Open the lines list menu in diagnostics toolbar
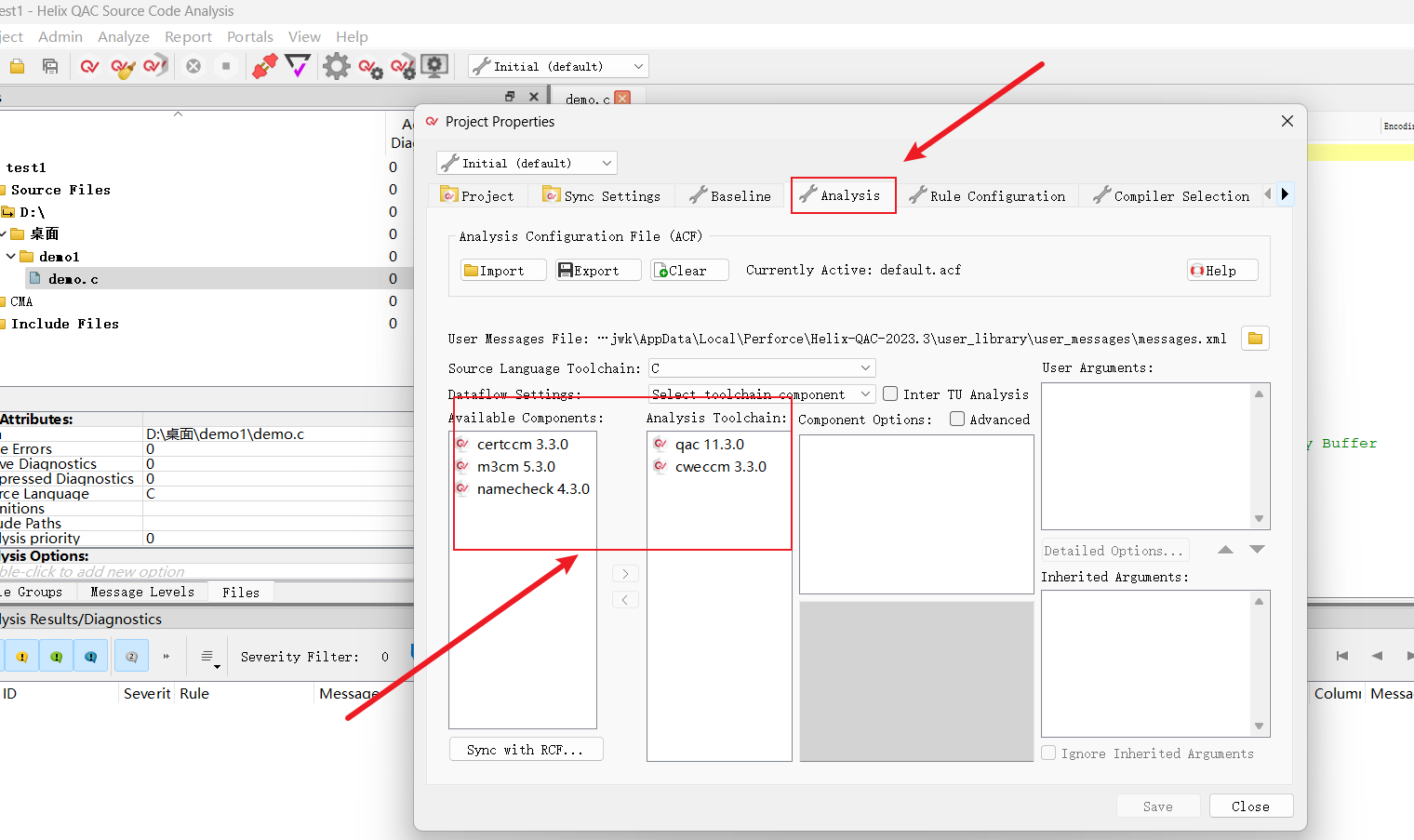 209,658
